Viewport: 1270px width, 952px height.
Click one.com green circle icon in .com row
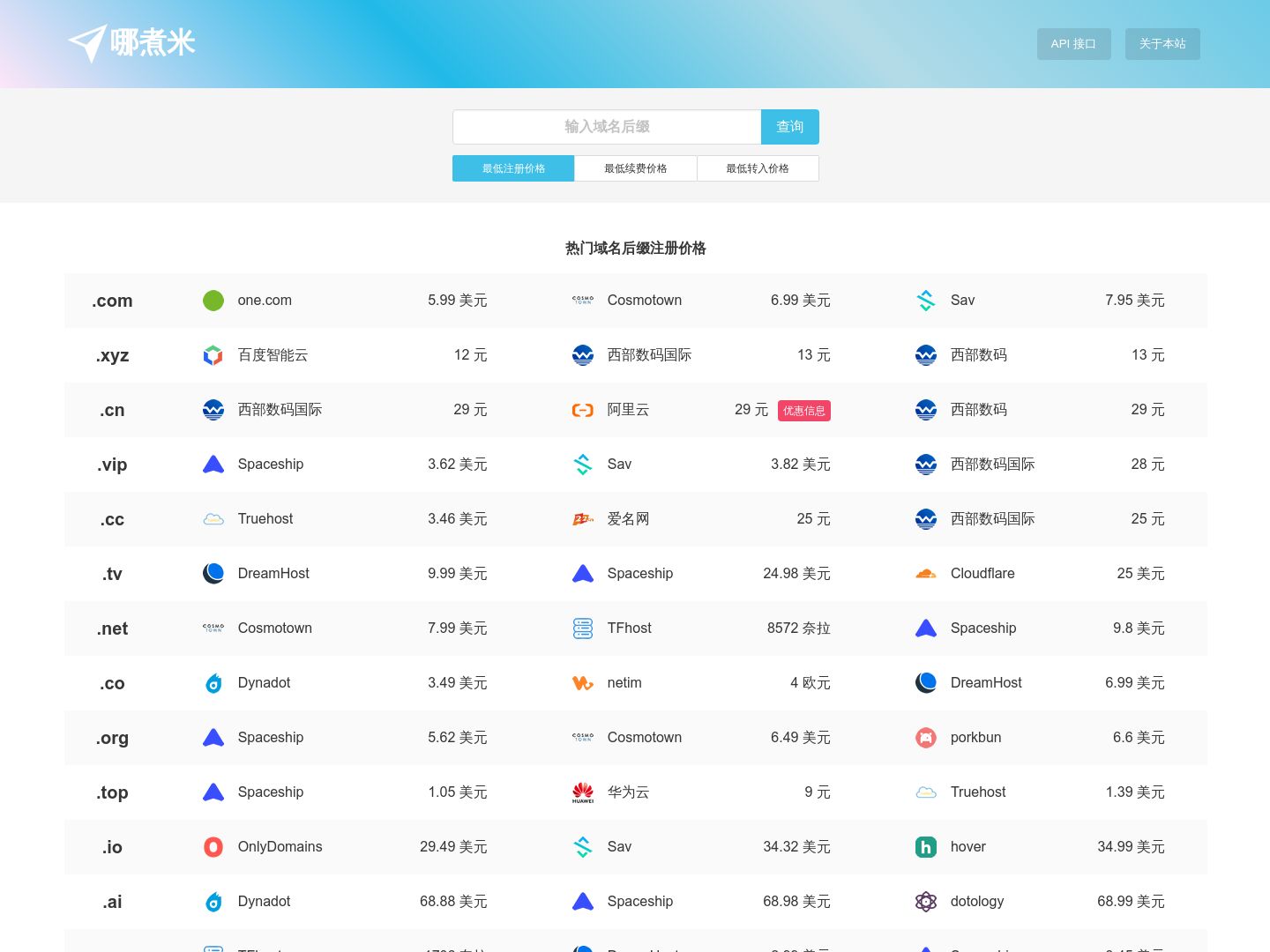click(x=213, y=301)
